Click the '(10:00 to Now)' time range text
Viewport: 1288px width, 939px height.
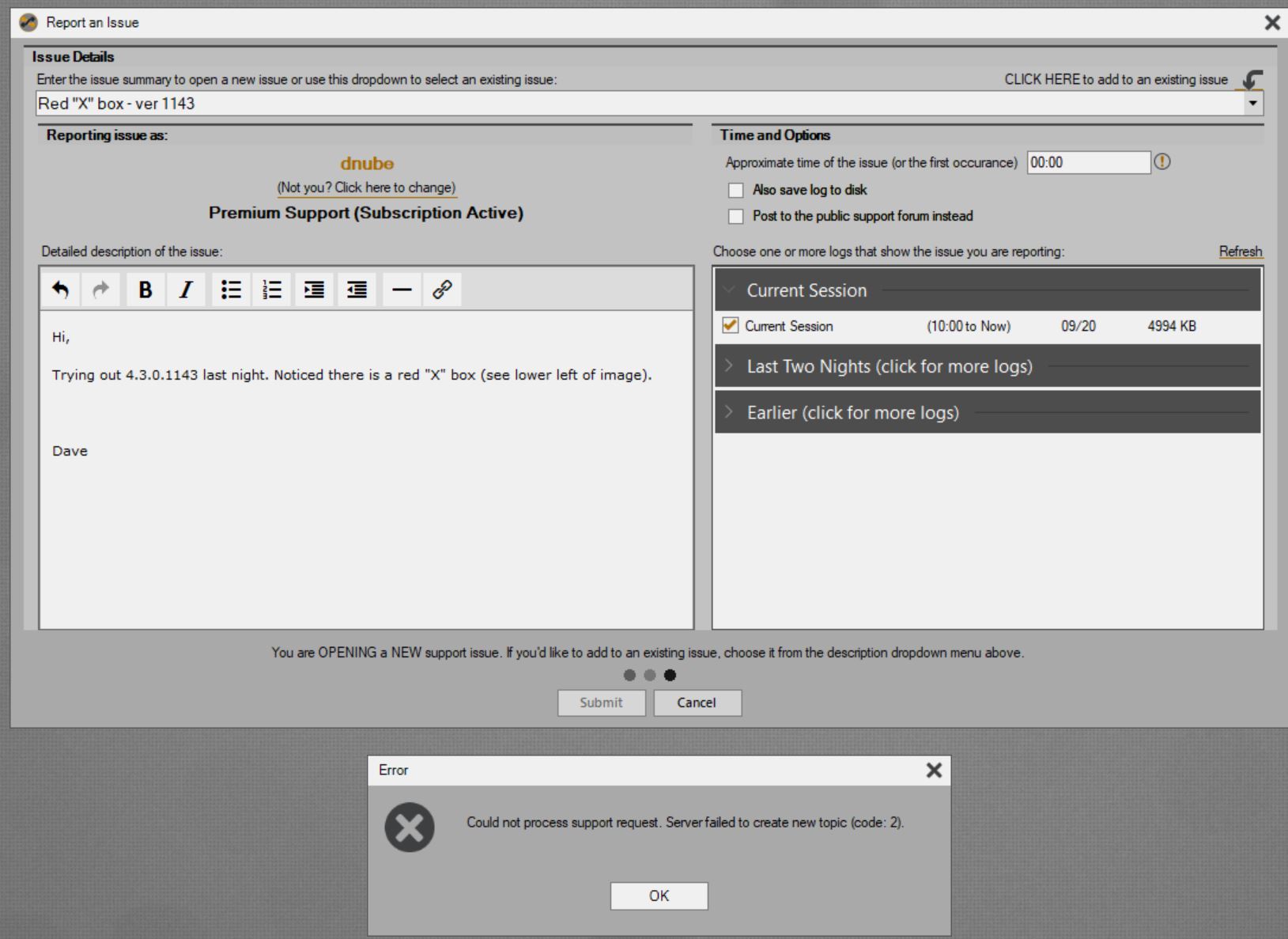pyautogui.click(x=969, y=326)
